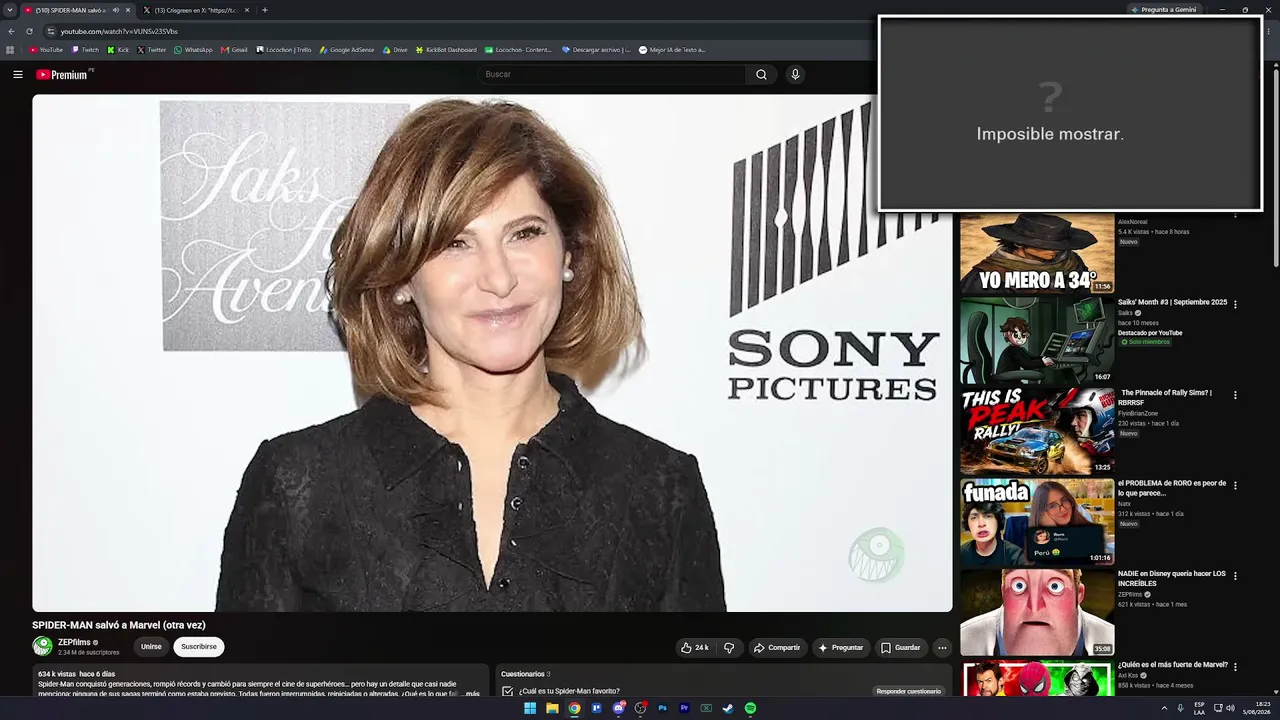Open the YouTube bookmark
This screenshot has width=1280, height=720.
(46, 50)
